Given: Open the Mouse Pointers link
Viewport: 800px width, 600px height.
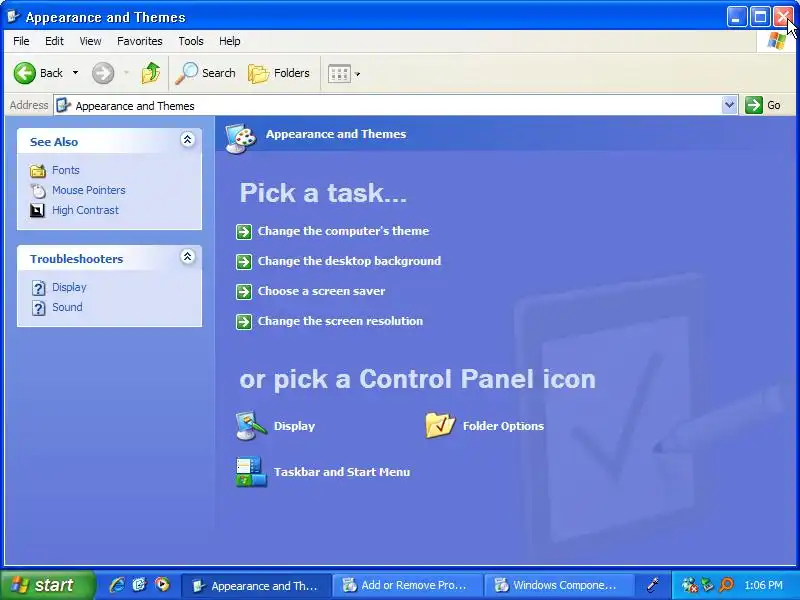Looking at the screenshot, I should tap(89, 190).
